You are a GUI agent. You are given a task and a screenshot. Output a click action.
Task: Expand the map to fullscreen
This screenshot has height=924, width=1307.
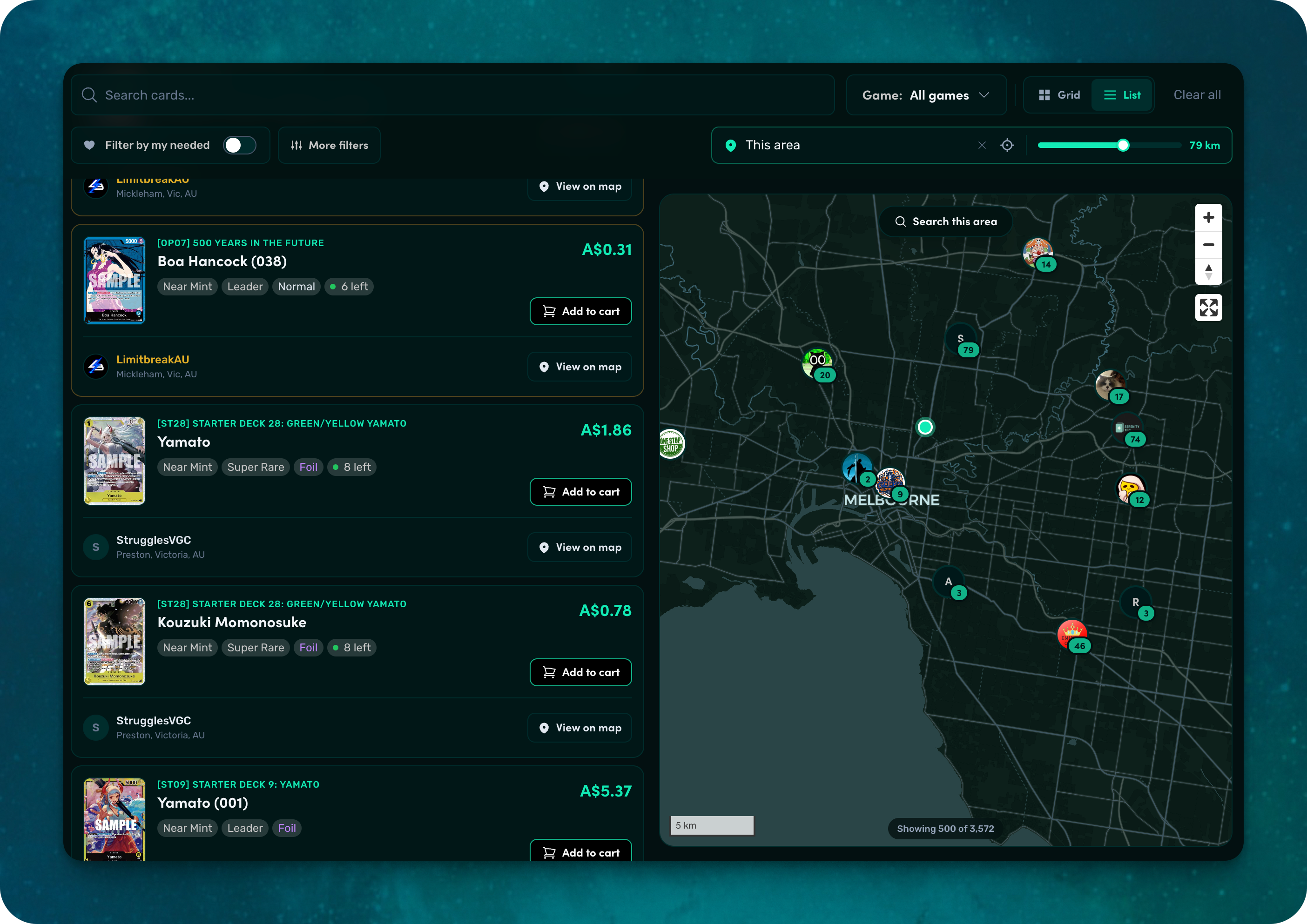click(x=1208, y=308)
